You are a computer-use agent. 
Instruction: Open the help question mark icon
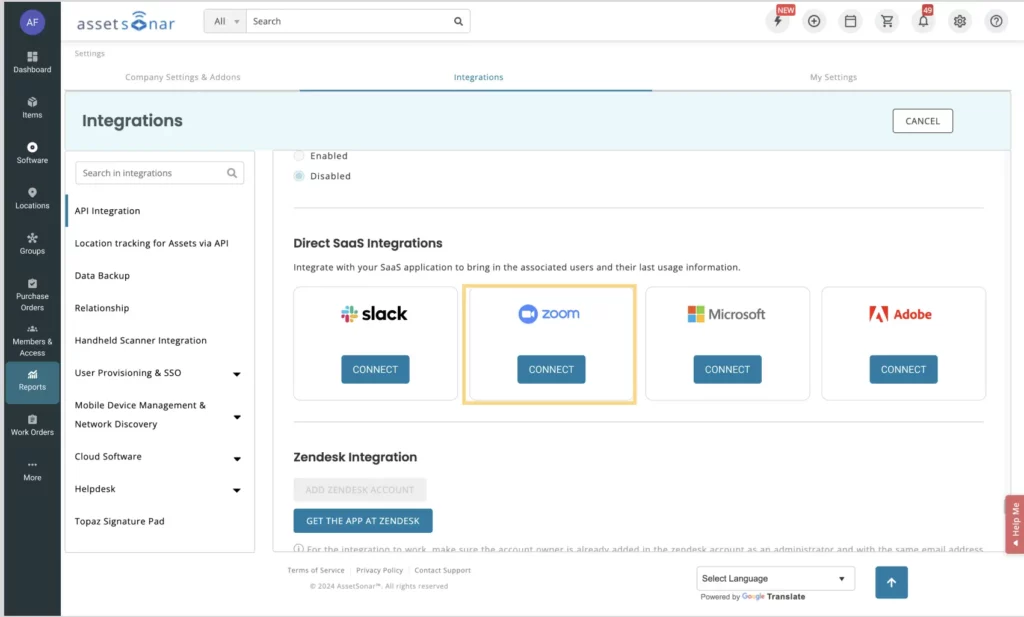pyautogui.click(x=995, y=21)
